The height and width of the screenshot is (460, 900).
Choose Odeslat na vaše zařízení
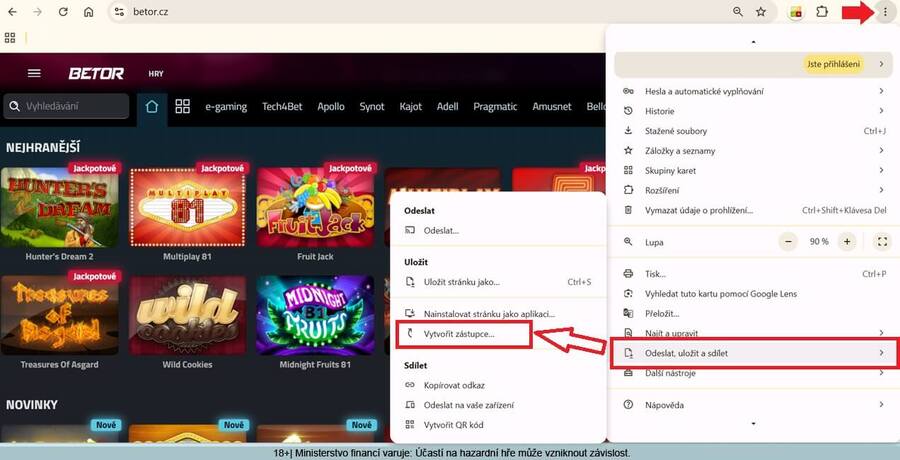click(x=498, y=405)
